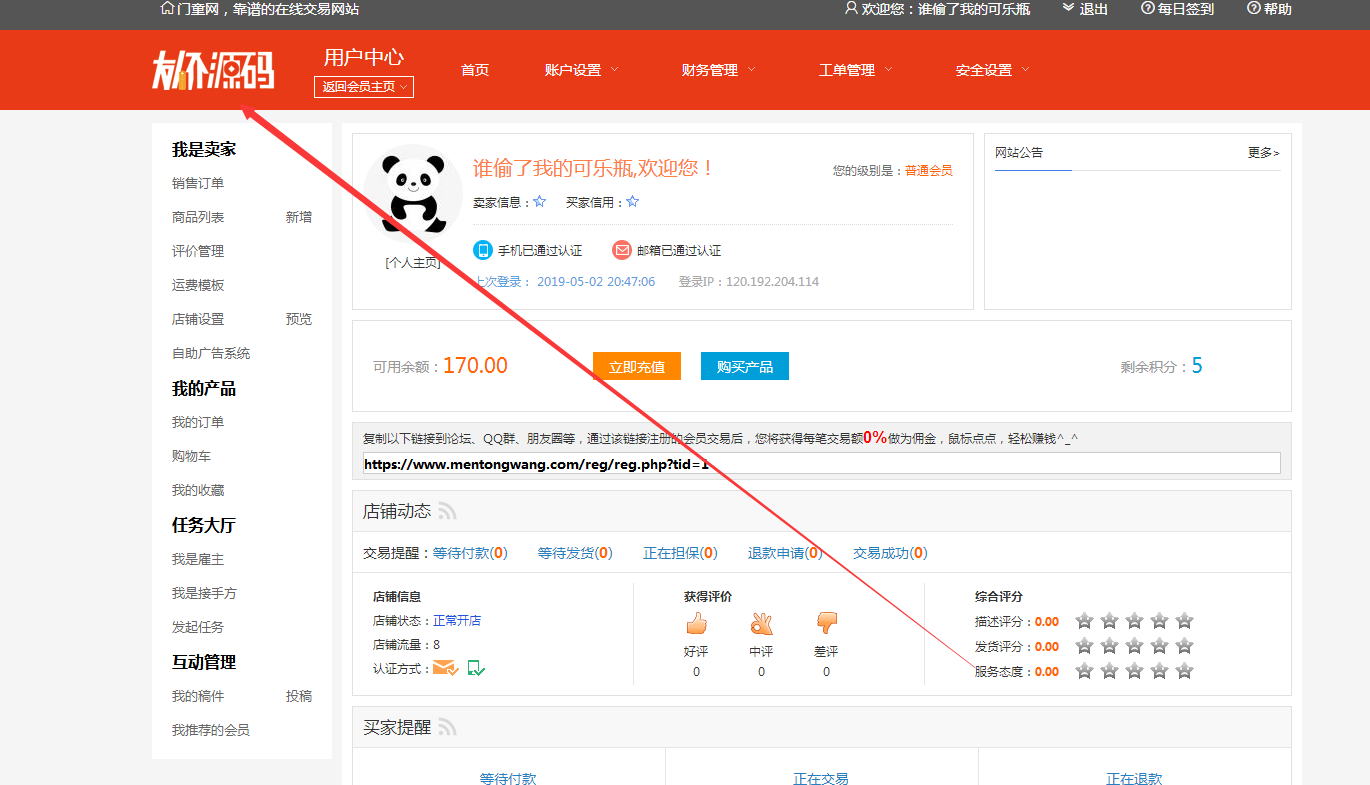Click the thumbs-up 好评 icon
Image resolution: width=1370 pixels, height=785 pixels.
pyautogui.click(x=696, y=624)
